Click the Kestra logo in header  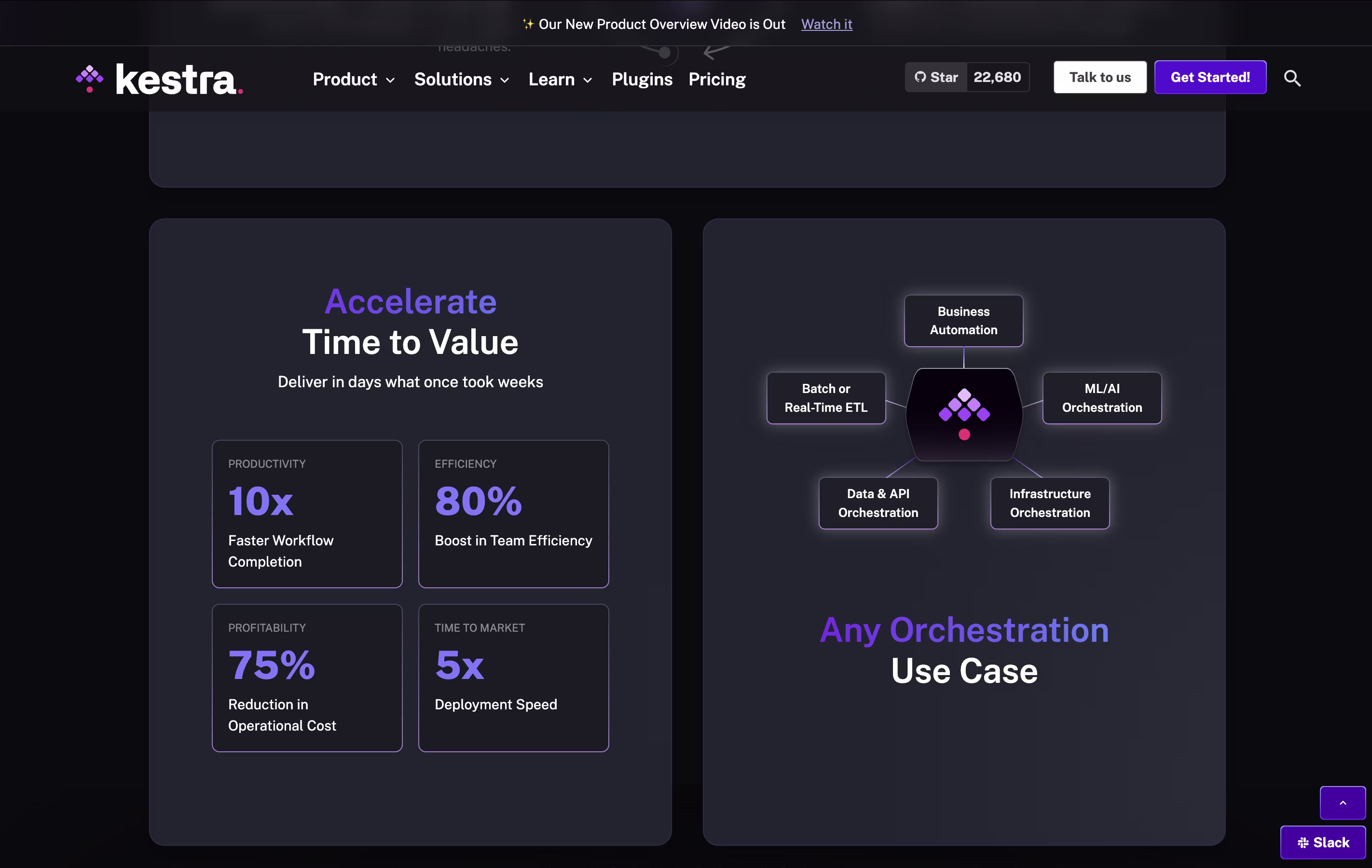pyautogui.click(x=160, y=79)
